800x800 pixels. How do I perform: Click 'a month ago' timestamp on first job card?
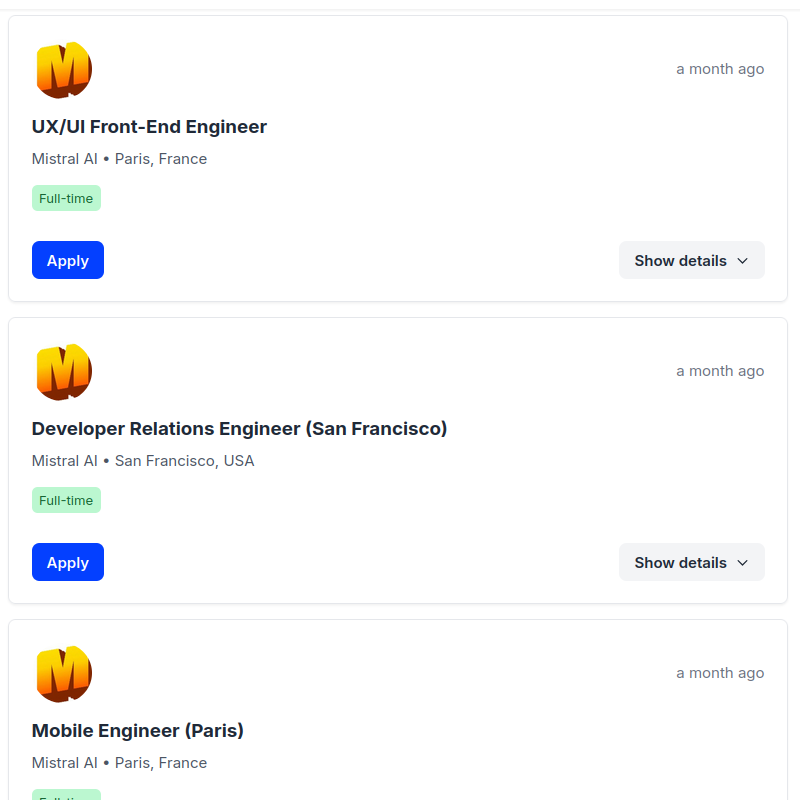[720, 69]
